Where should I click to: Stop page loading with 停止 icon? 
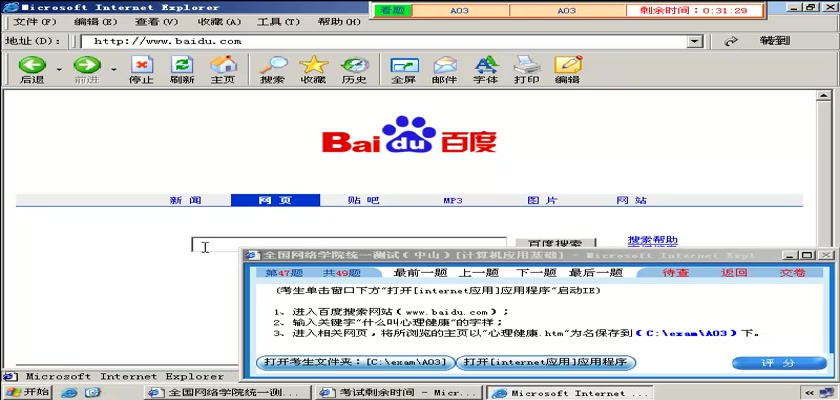click(141, 70)
